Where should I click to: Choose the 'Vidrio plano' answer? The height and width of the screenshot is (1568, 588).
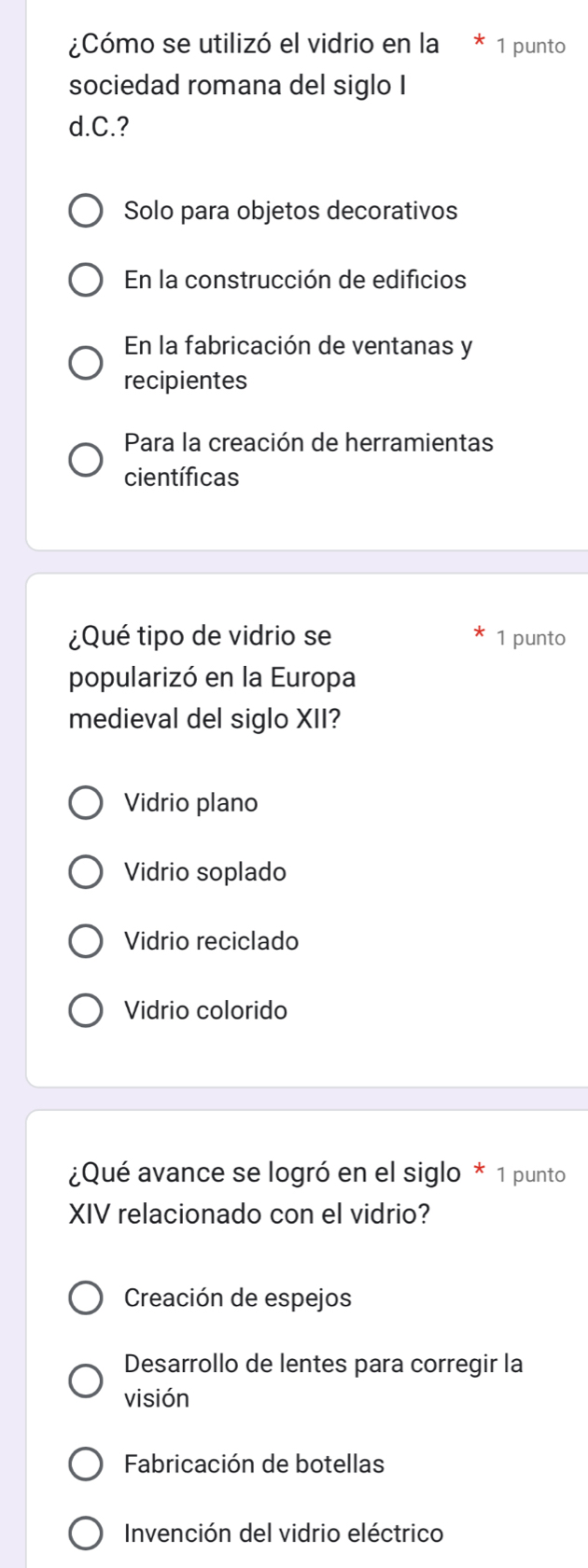tap(87, 803)
